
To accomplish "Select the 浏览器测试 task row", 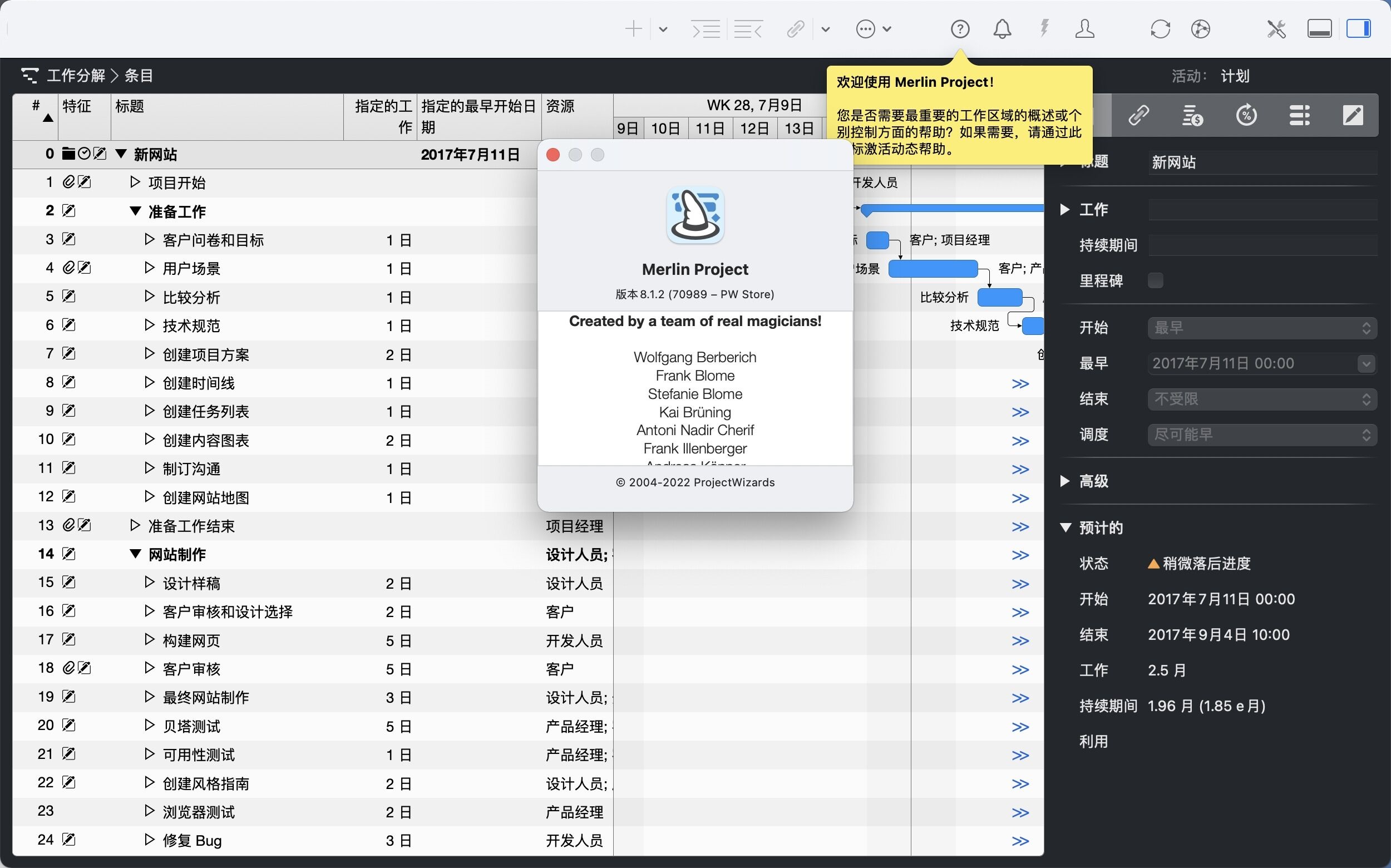I will click(312, 812).
